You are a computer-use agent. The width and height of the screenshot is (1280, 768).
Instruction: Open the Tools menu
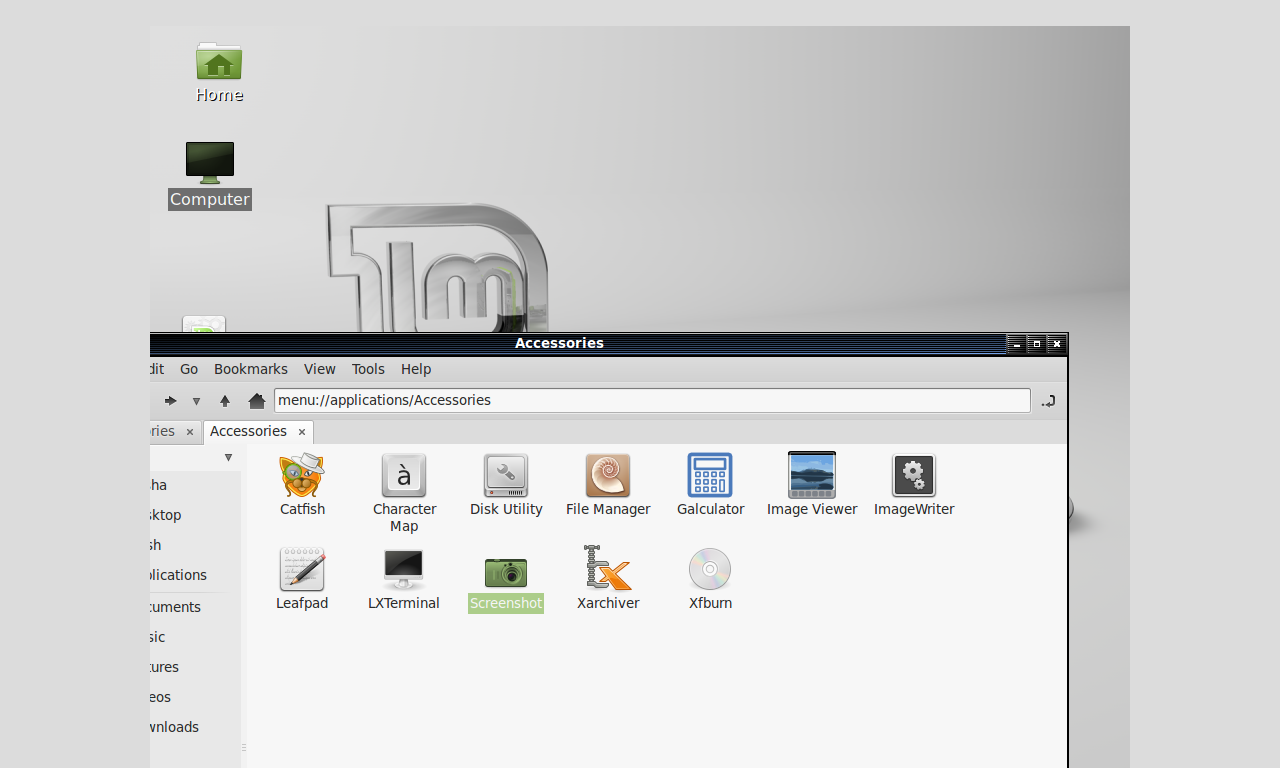368,369
